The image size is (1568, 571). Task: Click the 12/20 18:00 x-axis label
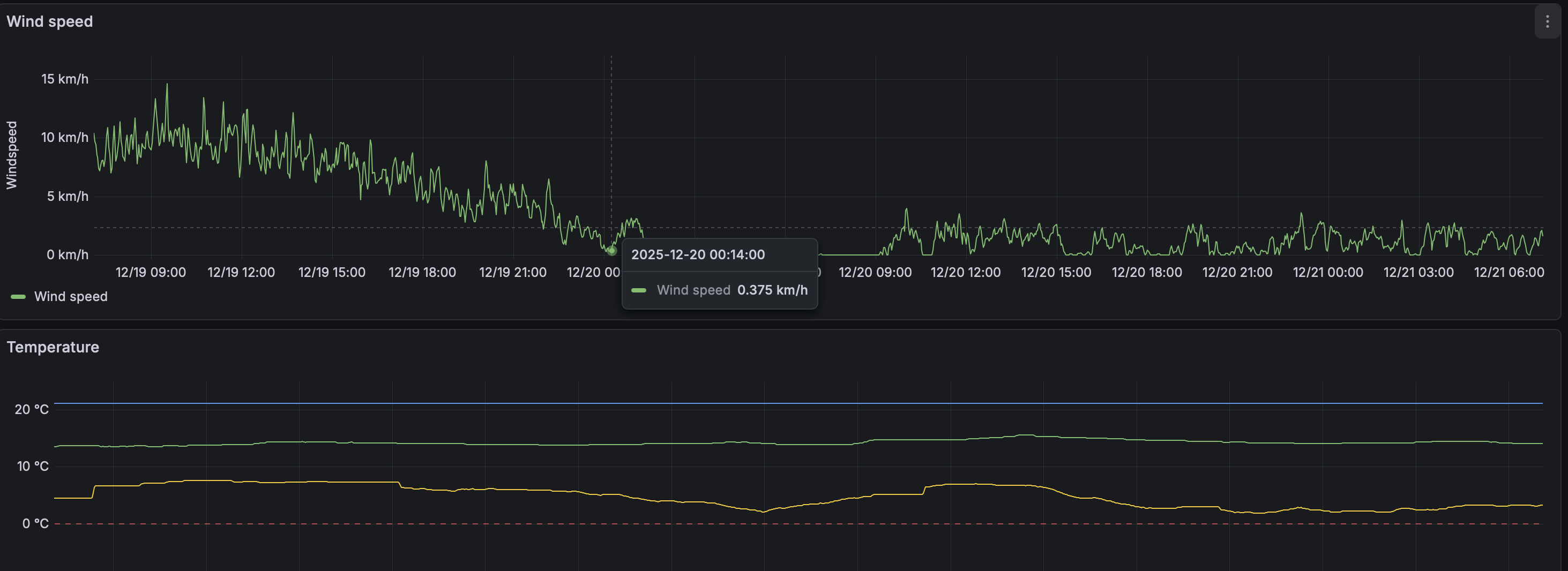(1147, 272)
